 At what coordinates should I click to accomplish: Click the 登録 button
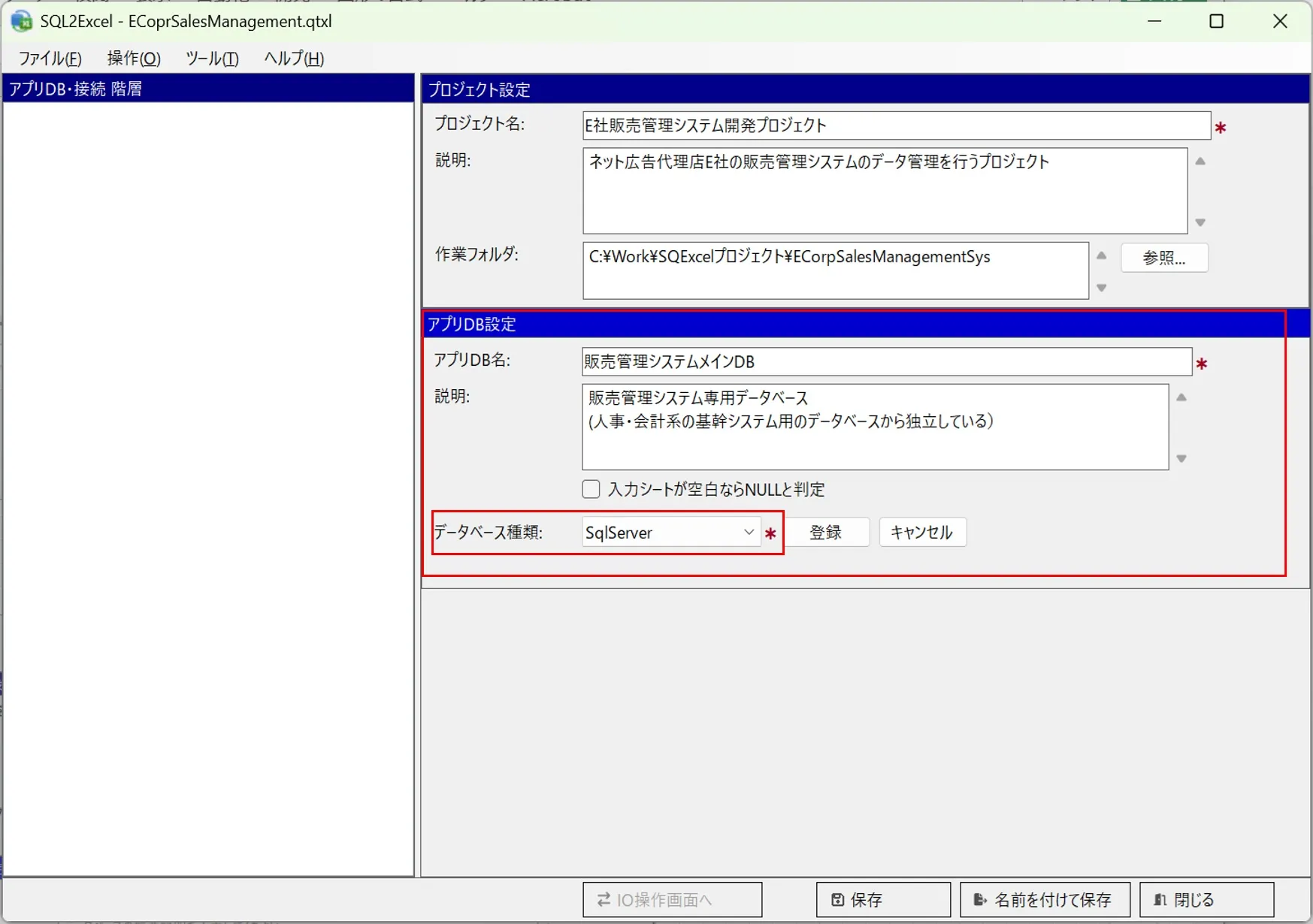[x=825, y=532]
